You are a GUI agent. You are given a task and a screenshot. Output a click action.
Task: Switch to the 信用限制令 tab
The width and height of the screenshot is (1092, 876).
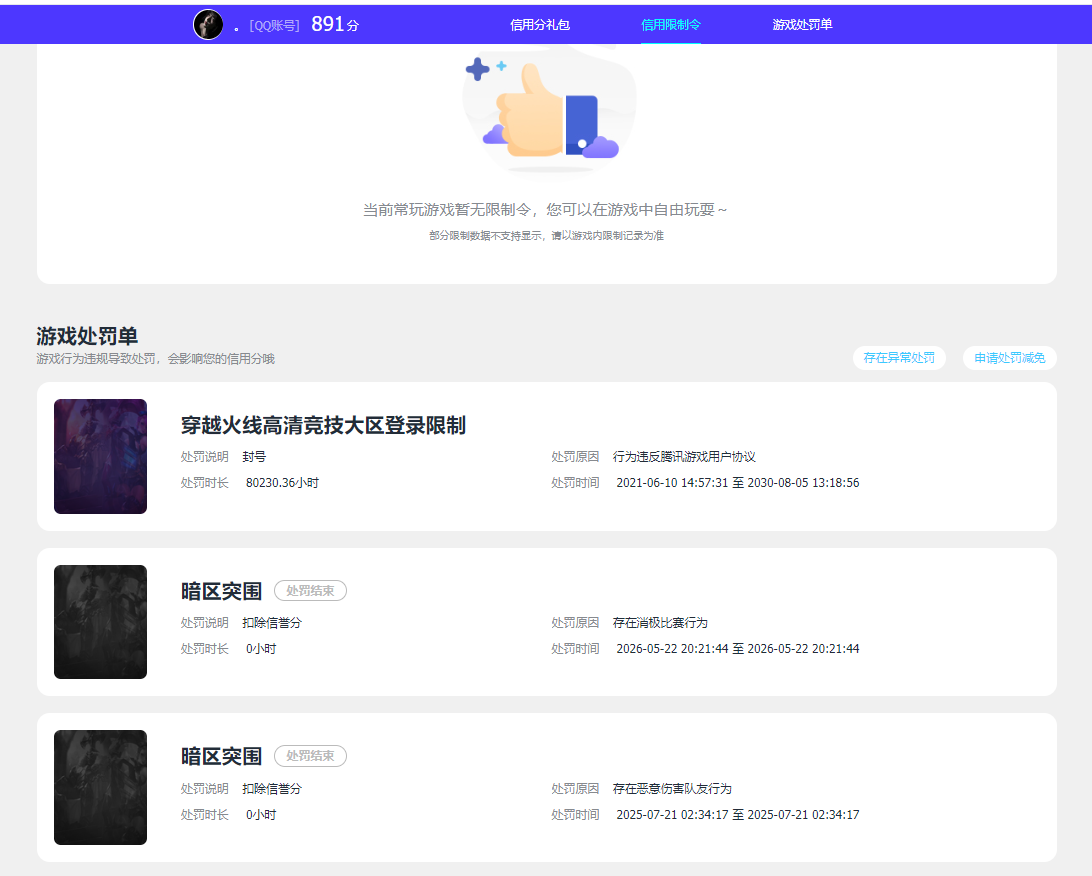[x=671, y=25]
